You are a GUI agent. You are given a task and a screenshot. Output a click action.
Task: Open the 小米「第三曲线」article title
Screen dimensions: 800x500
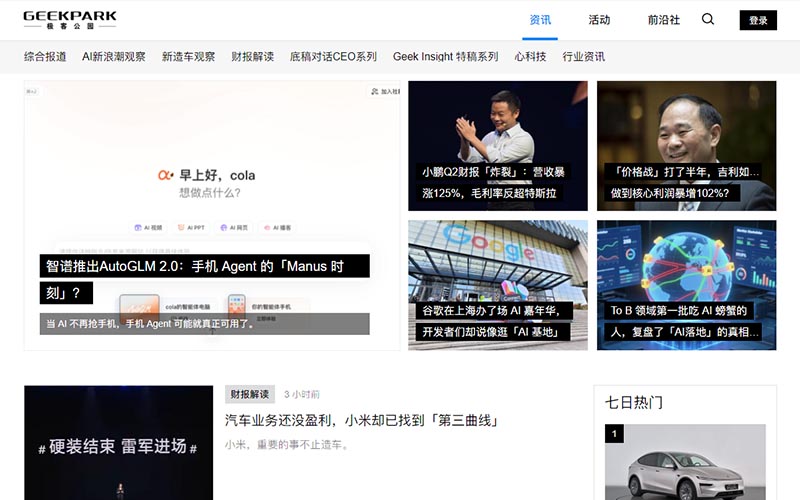click(x=362, y=420)
